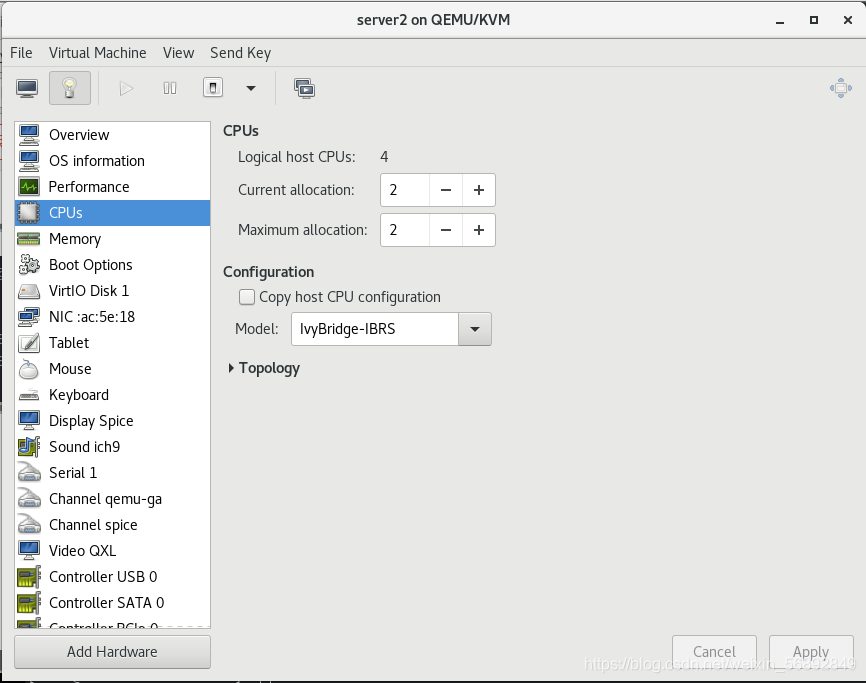Open the Send Key menu

(x=240, y=53)
